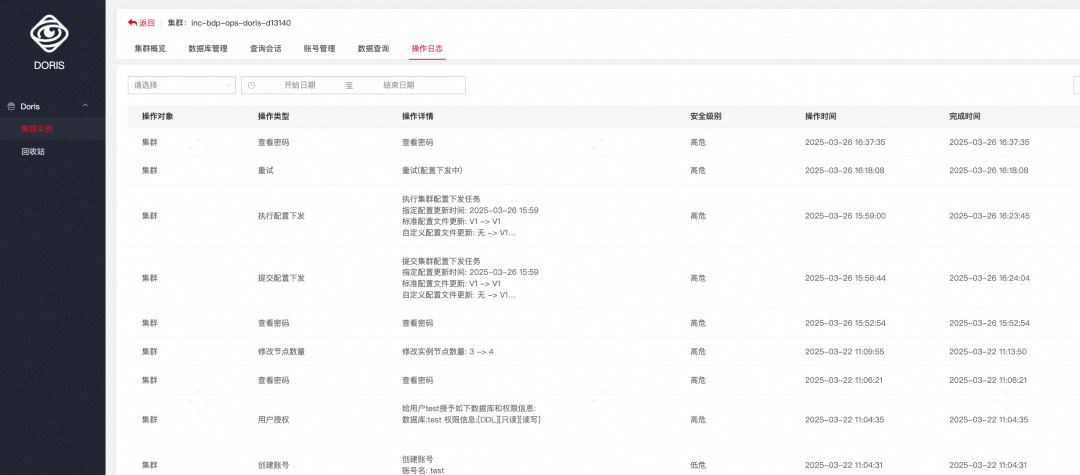Open the 请选择 dropdown
The width and height of the screenshot is (1080, 475).
click(182, 85)
